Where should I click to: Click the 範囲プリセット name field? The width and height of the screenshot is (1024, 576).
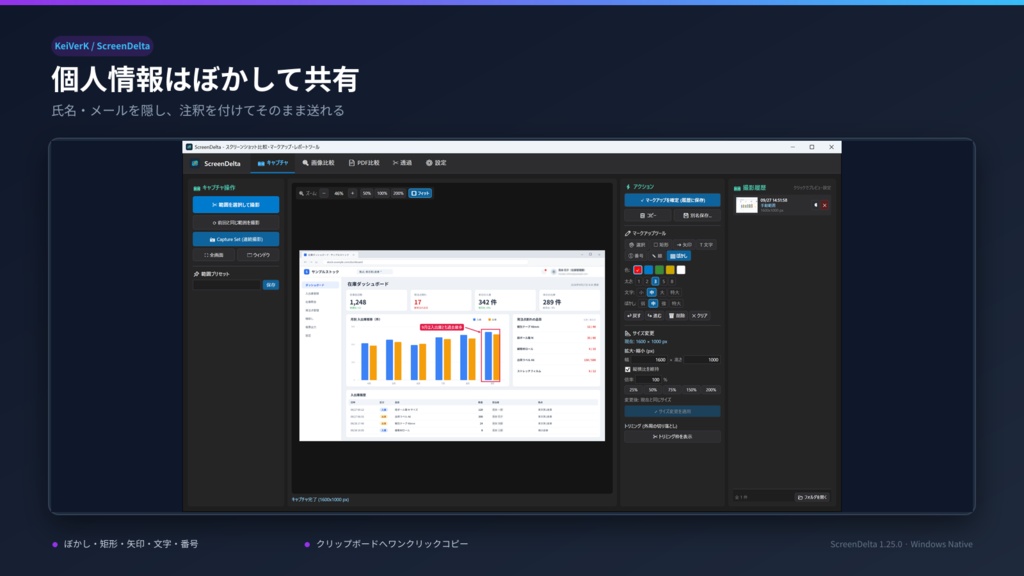click(227, 285)
